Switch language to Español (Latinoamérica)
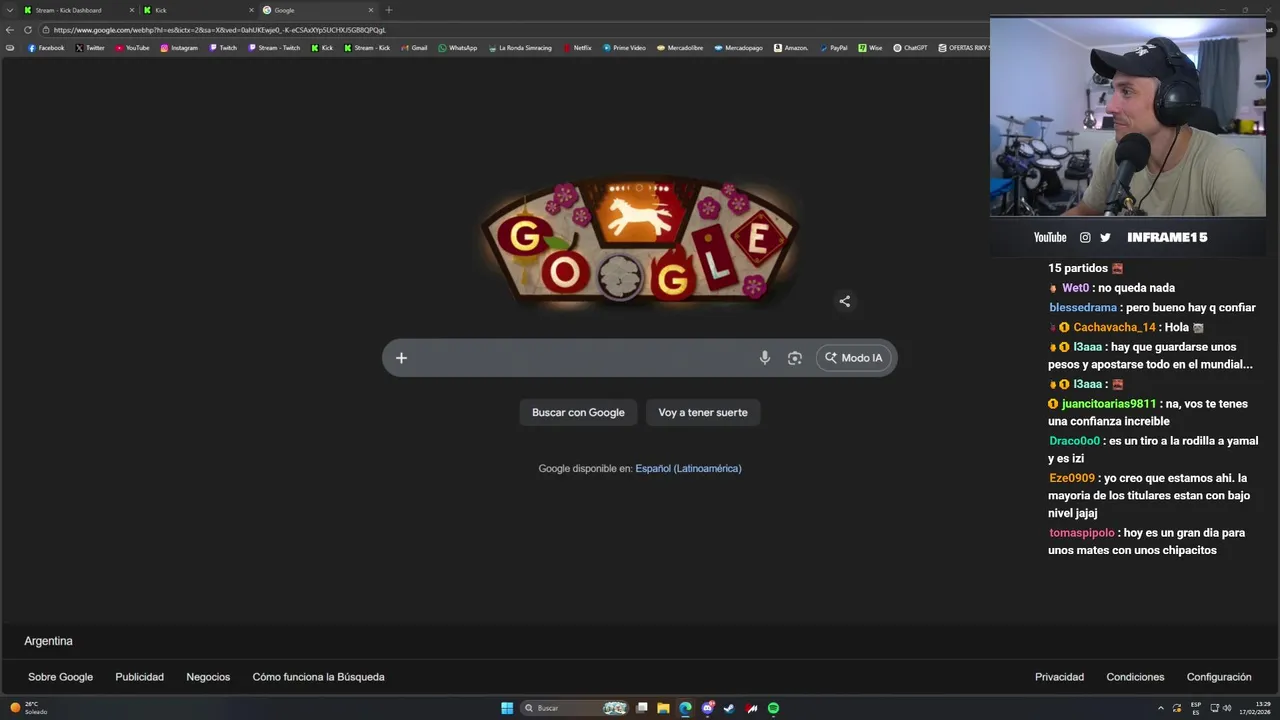Image resolution: width=1280 pixels, height=720 pixels. [688, 468]
